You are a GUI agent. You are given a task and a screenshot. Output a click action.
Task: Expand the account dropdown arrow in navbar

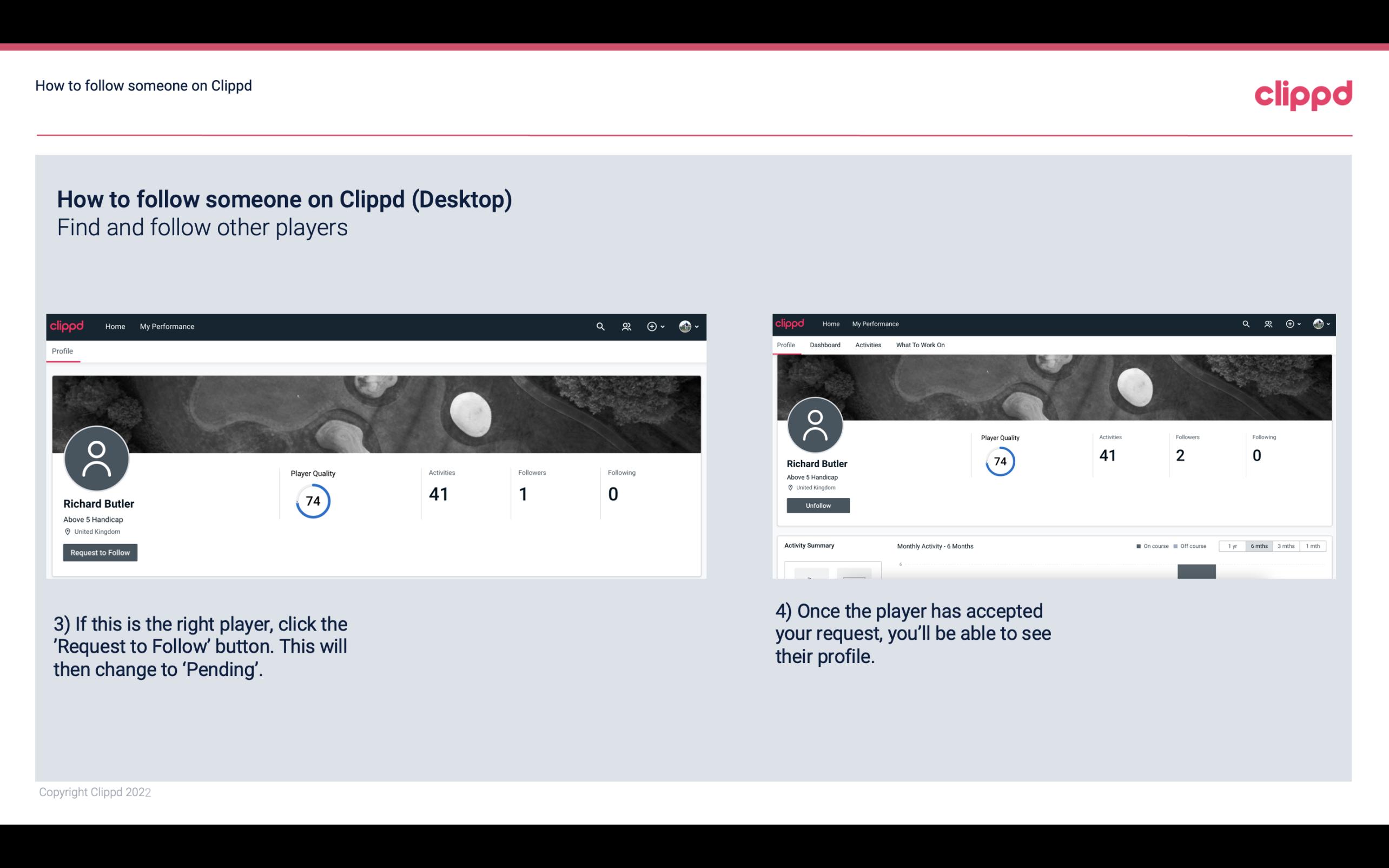697,326
